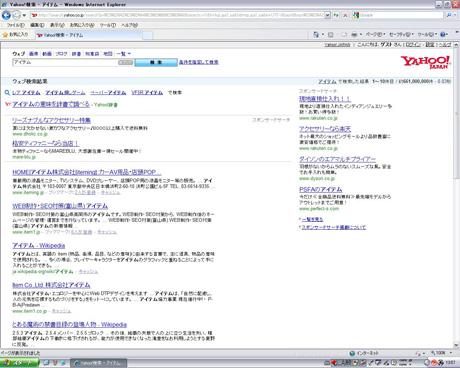The width and height of the screenshot is (460, 368).
Task: Click the clear button inside search field
Action: [126, 62]
